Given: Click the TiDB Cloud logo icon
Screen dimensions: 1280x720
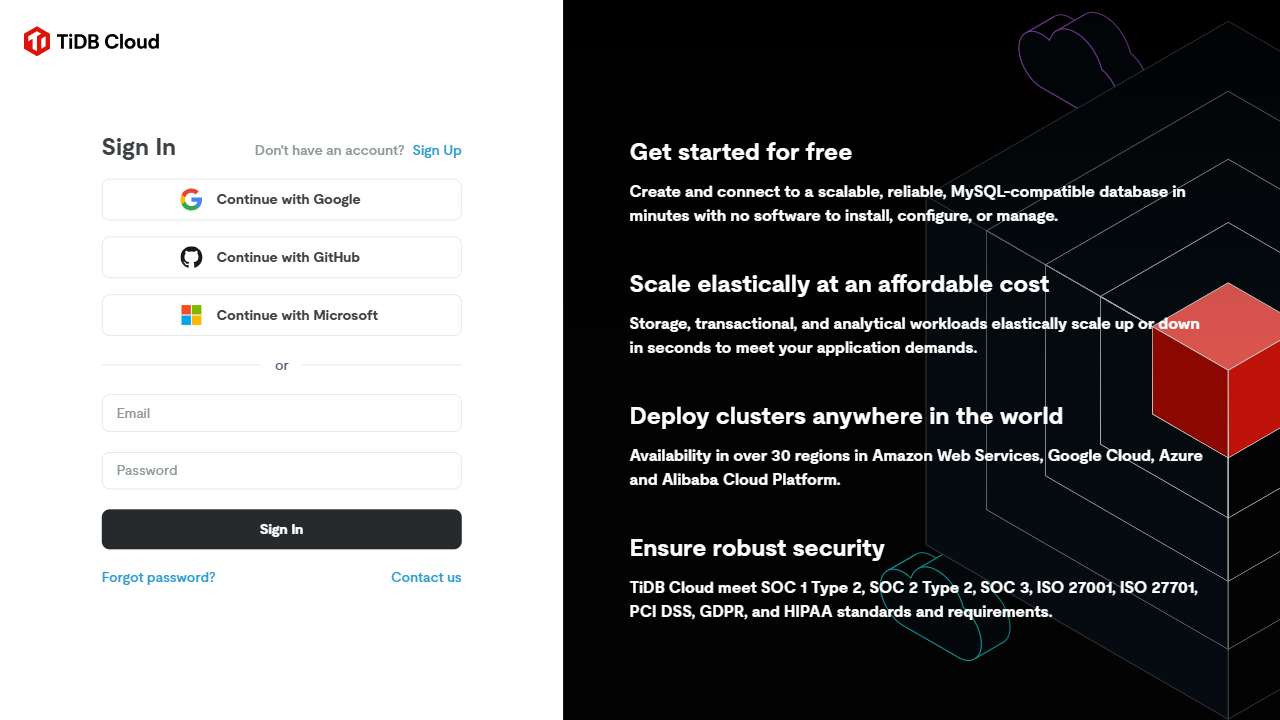Looking at the screenshot, I should click(x=37, y=41).
